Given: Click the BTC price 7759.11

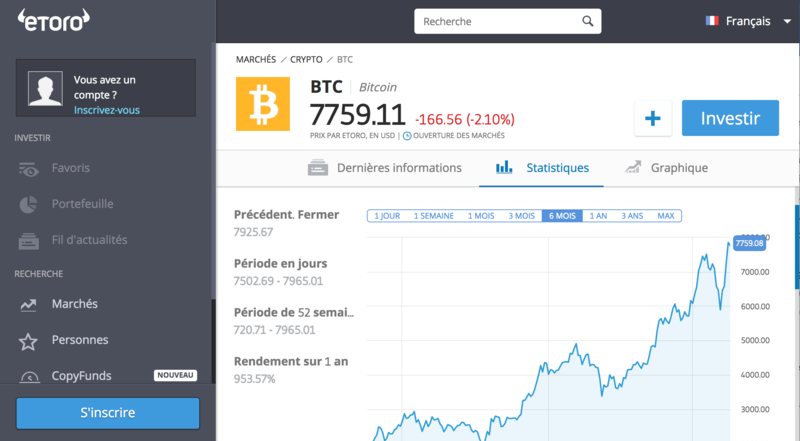Looking at the screenshot, I should pyautogui.click(x=357, y=115).
